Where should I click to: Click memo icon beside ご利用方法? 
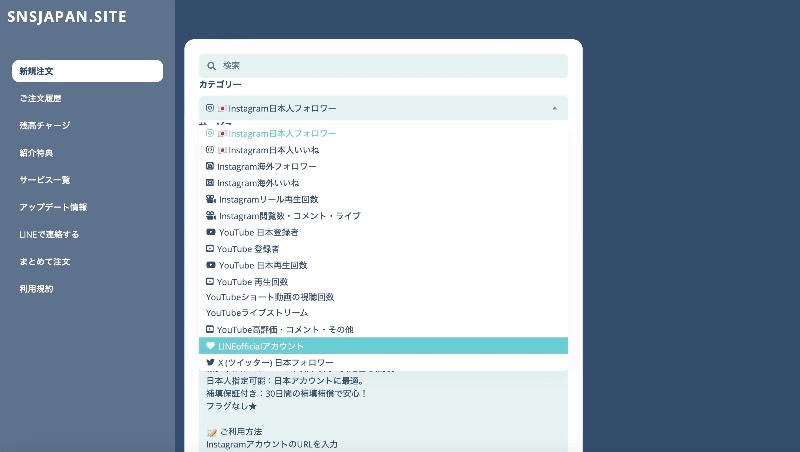(212, 432)
